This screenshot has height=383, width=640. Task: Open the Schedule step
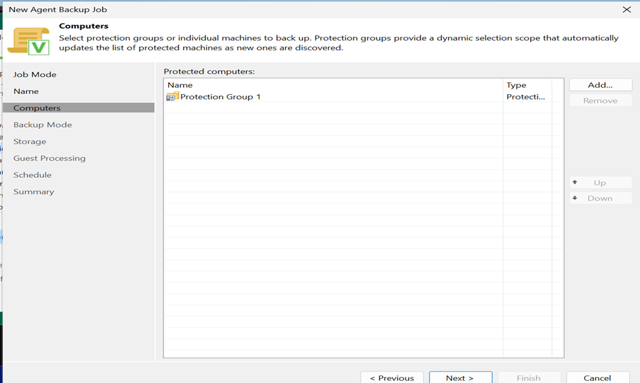pyautogui.click(x=32, y=175)
